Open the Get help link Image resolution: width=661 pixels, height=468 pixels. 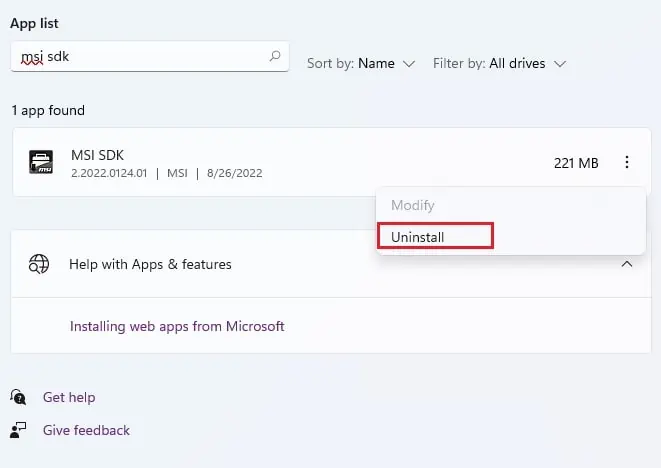pos(69,397)
